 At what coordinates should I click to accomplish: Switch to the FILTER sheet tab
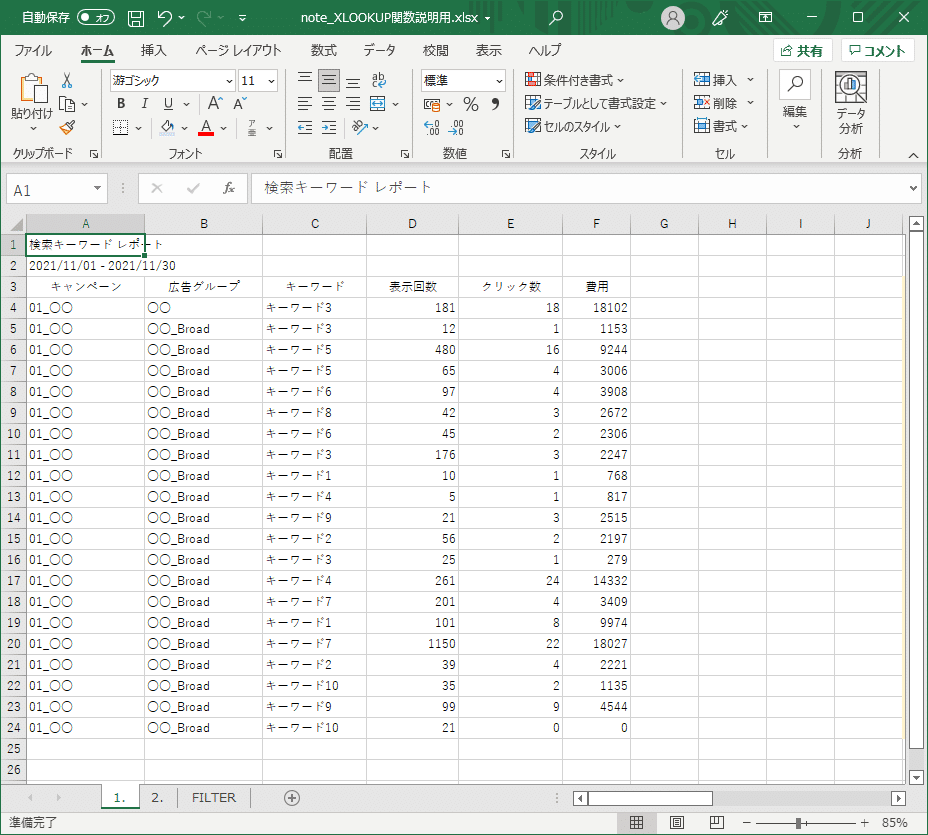214,798
